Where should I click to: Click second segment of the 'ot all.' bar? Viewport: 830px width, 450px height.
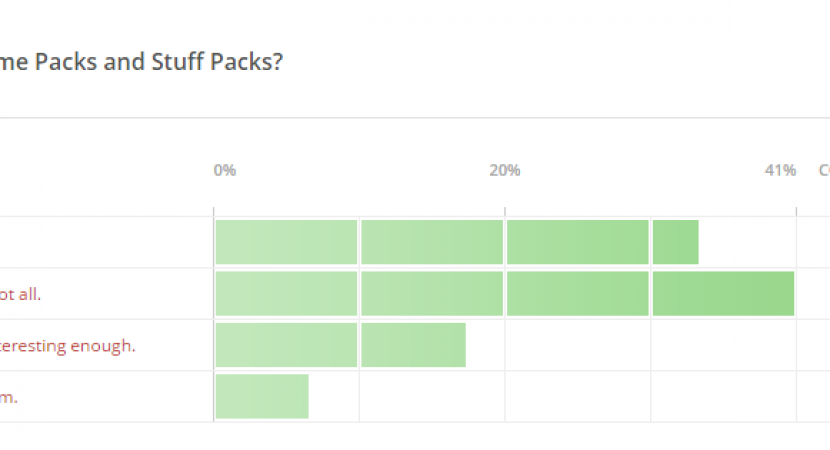point(432,294)
